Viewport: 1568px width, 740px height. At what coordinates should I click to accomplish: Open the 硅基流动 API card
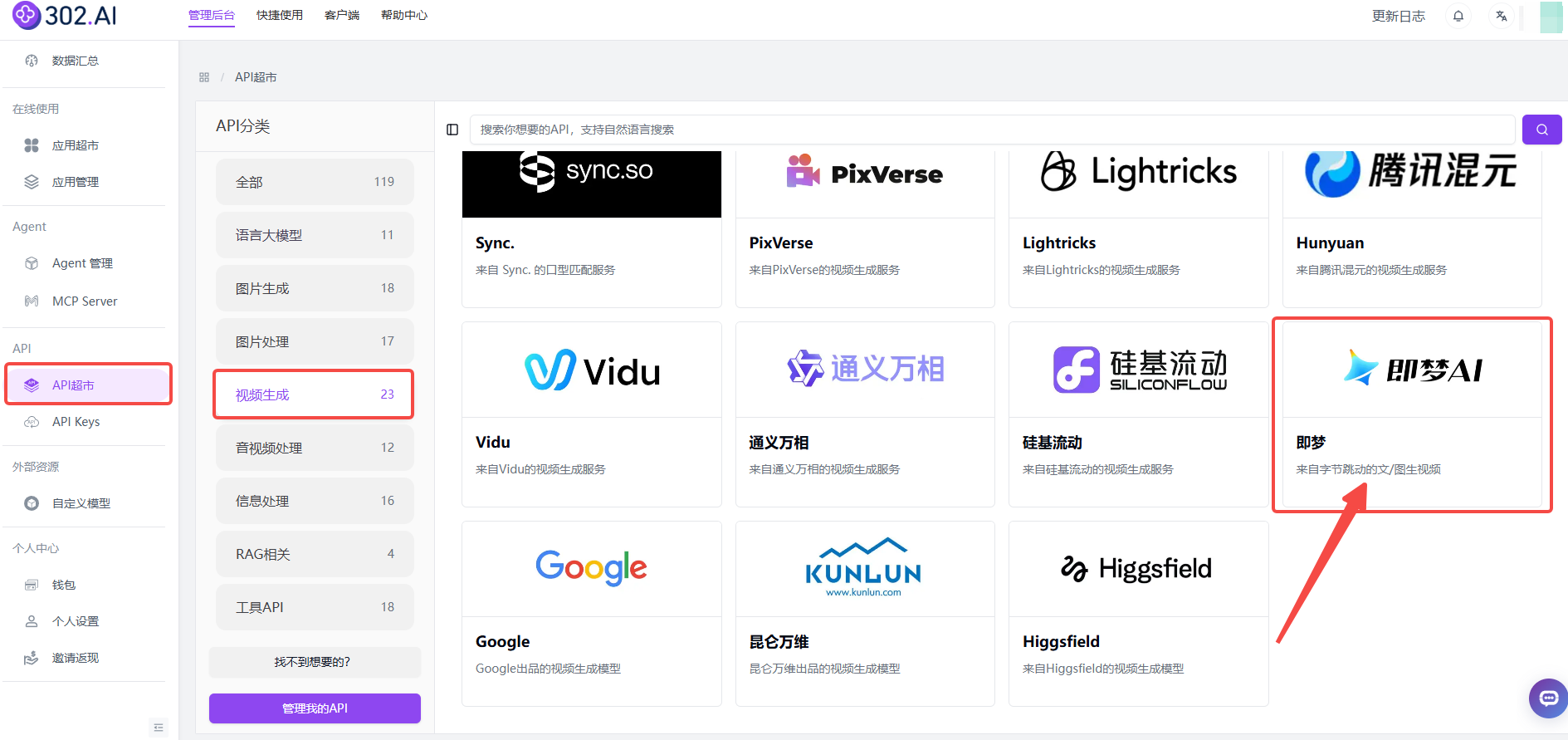pyautogui.click(x=1139, y=414)
